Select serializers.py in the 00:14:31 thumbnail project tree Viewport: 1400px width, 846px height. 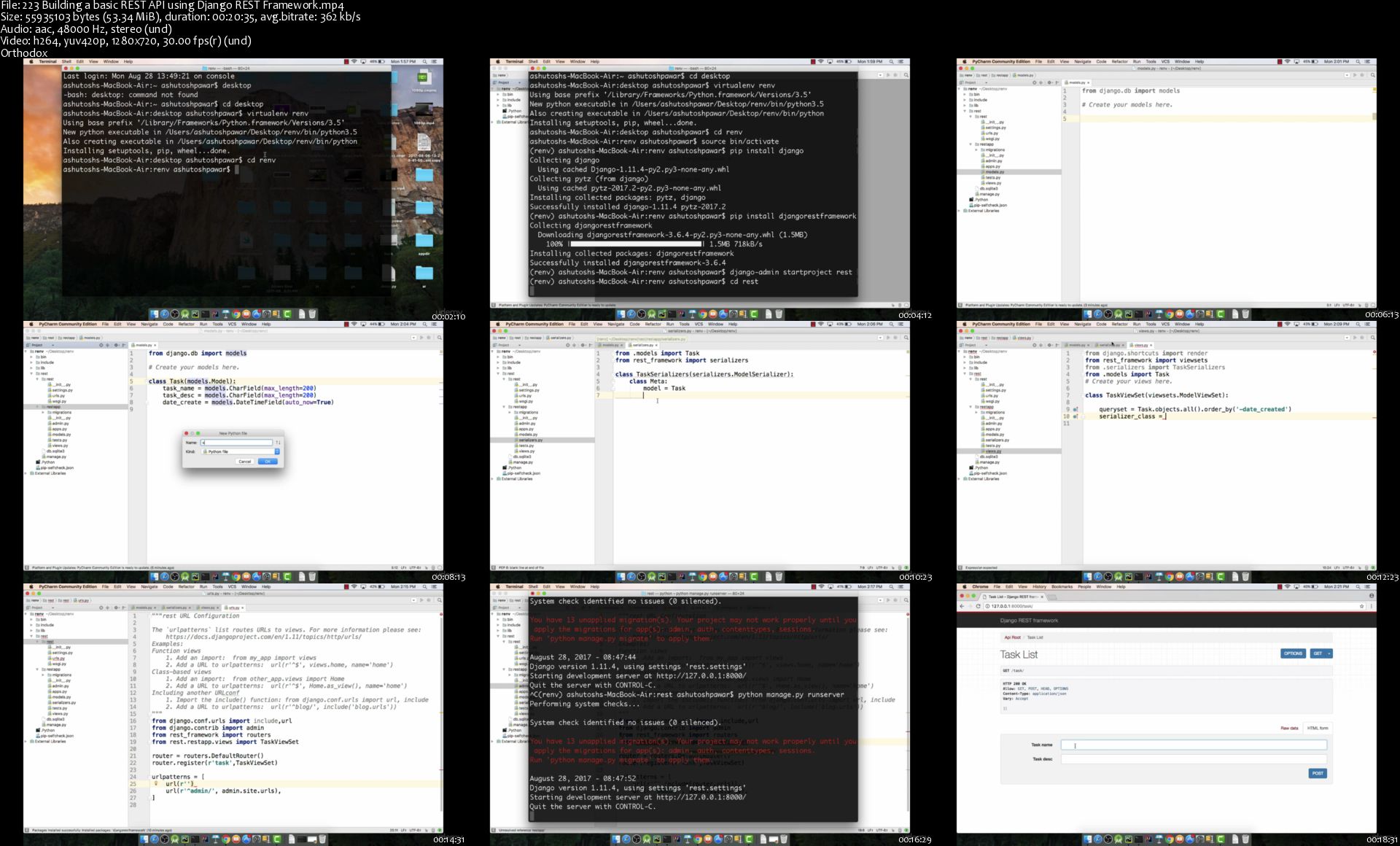pos(63,702)
